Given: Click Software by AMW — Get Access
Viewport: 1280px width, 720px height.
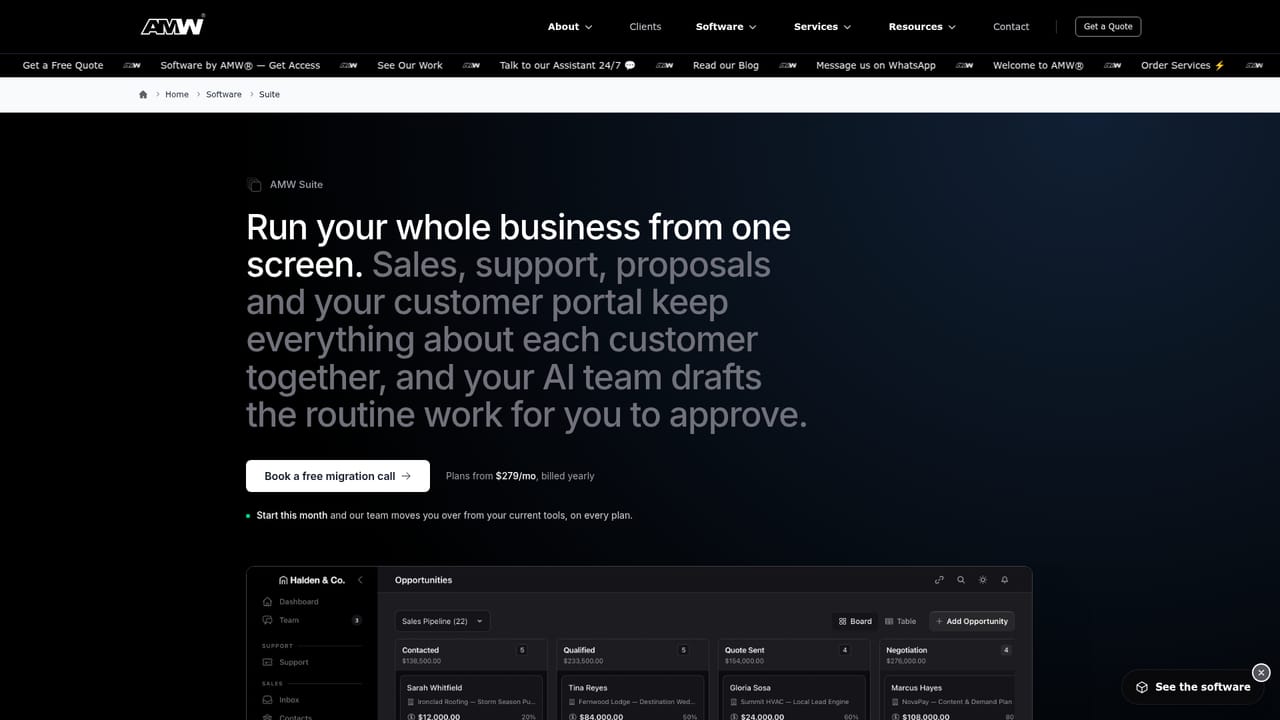Looking at the screenshot, I should (240, 65).
